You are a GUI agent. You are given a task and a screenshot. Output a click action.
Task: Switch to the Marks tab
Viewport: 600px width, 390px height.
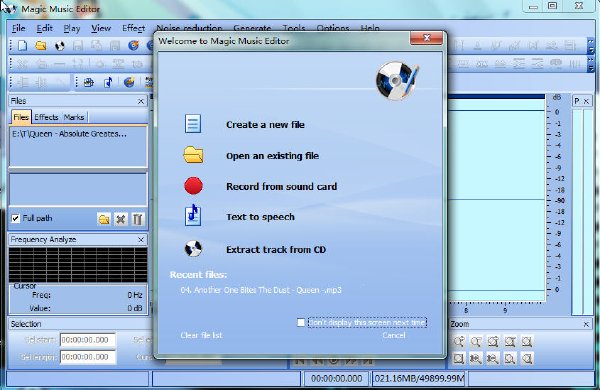(74, 117)
